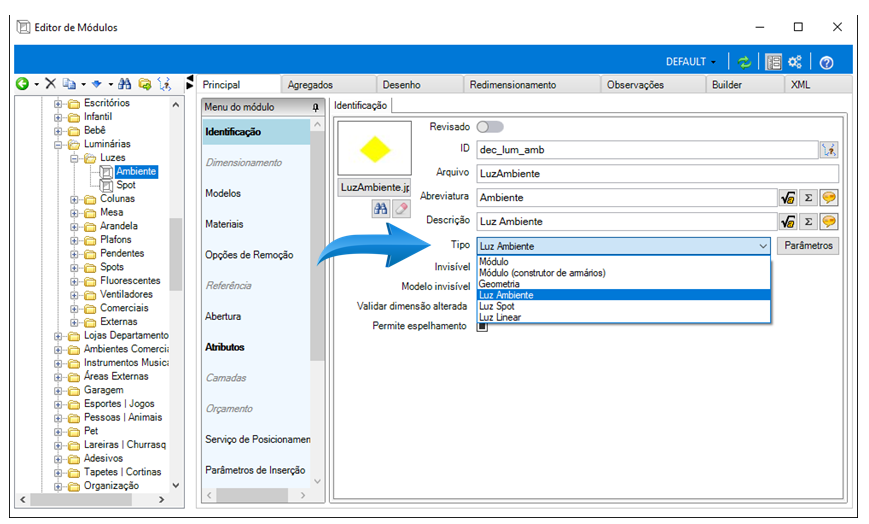Click the binoculars search icon above the tree
Image resolution: width=869 pixels, height=524 pixels.
125,84
